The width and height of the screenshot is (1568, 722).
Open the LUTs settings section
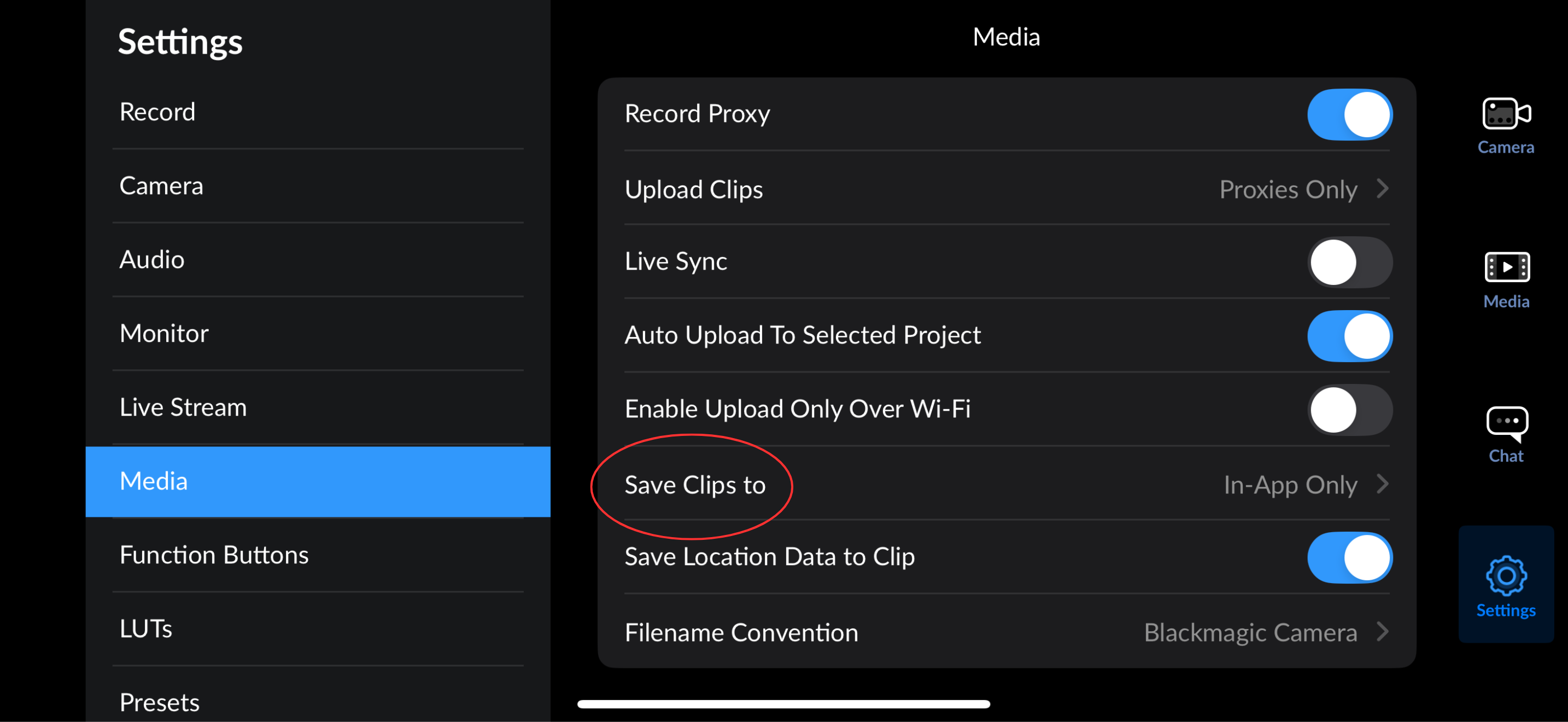coord(145,629)
